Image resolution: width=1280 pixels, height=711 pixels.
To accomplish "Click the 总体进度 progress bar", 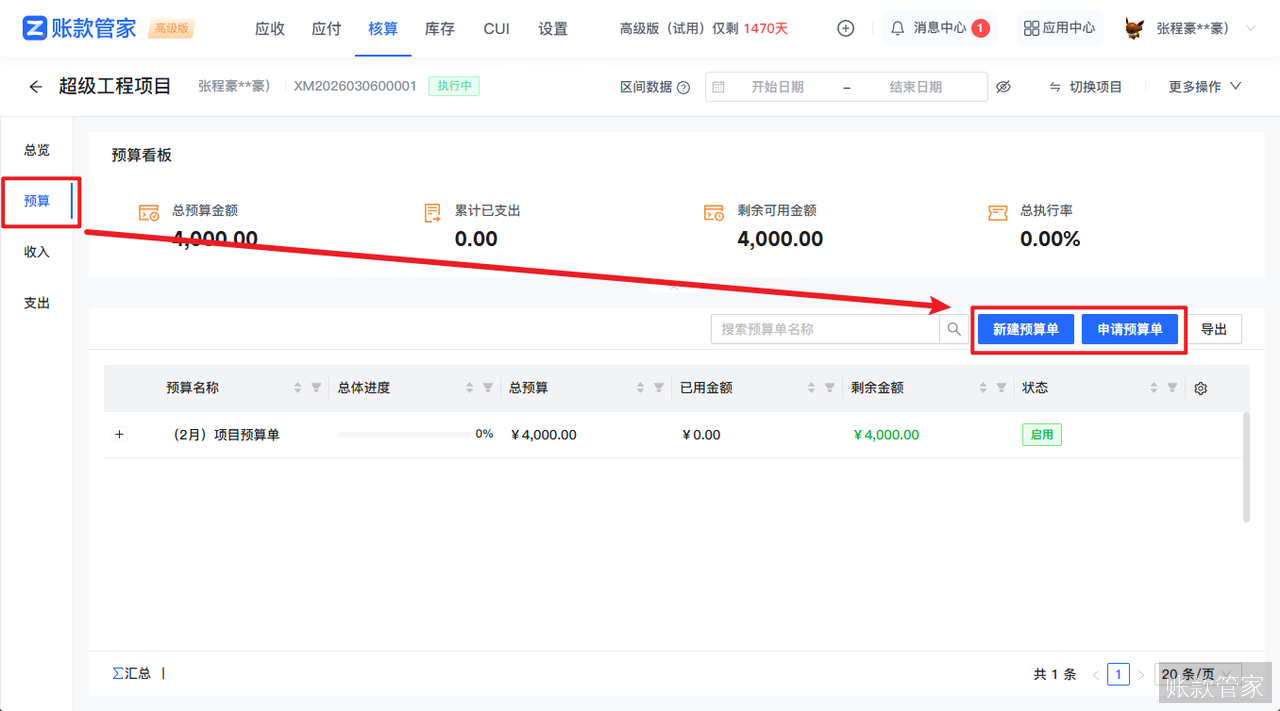I will [x=404, y=435].
